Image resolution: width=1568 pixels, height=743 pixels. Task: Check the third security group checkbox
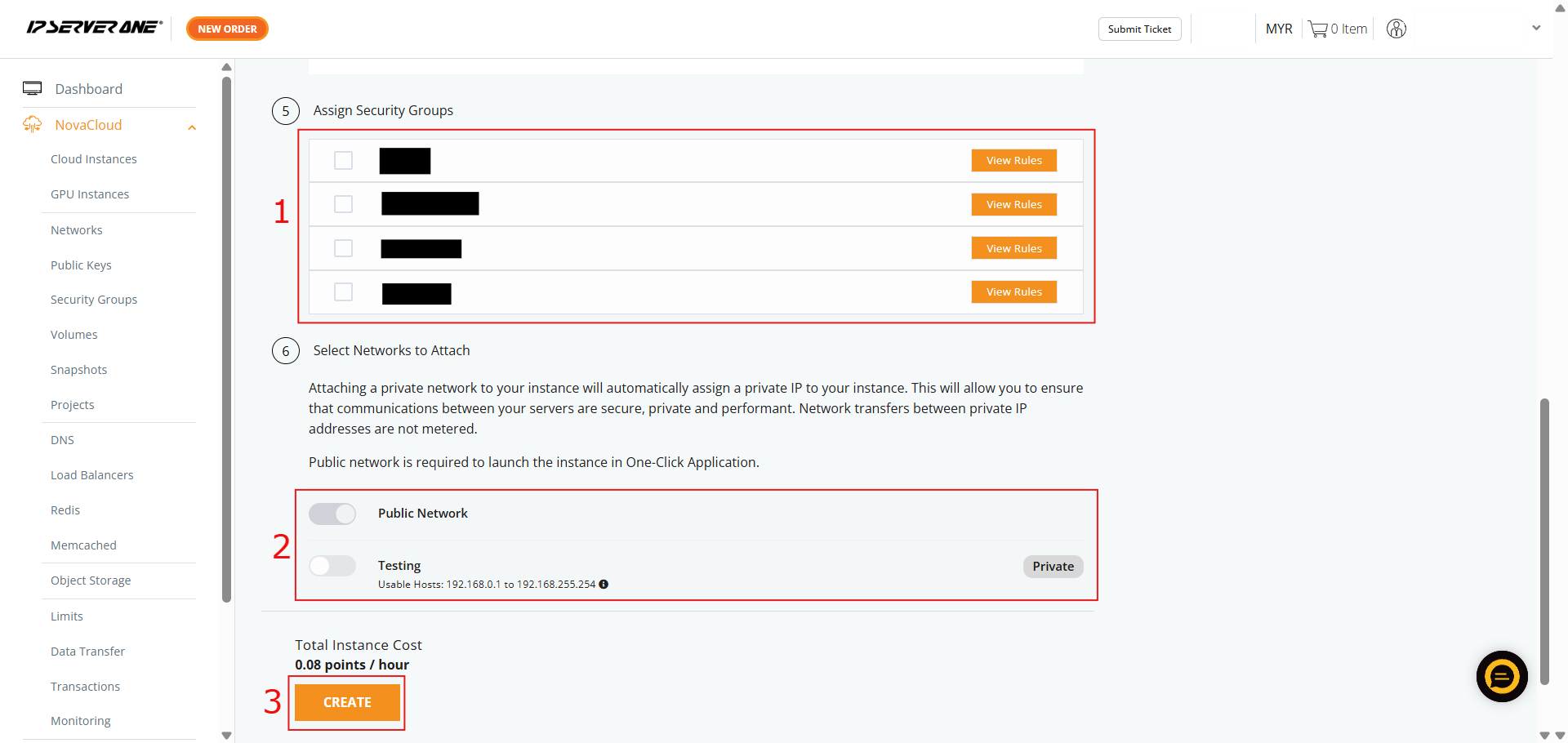coord(343,248)
